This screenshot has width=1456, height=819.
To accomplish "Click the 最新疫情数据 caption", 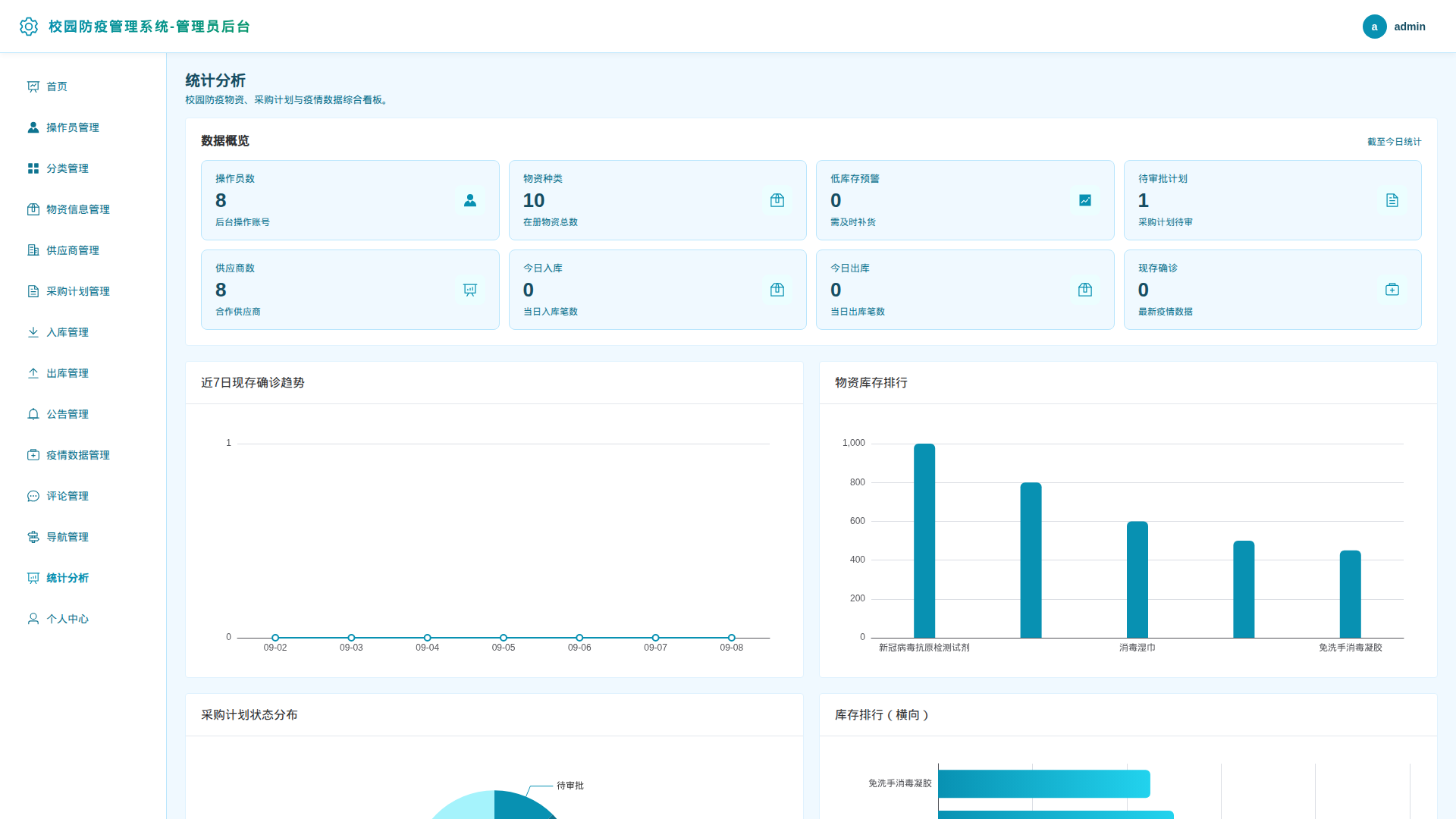I will coord(1166,312).
